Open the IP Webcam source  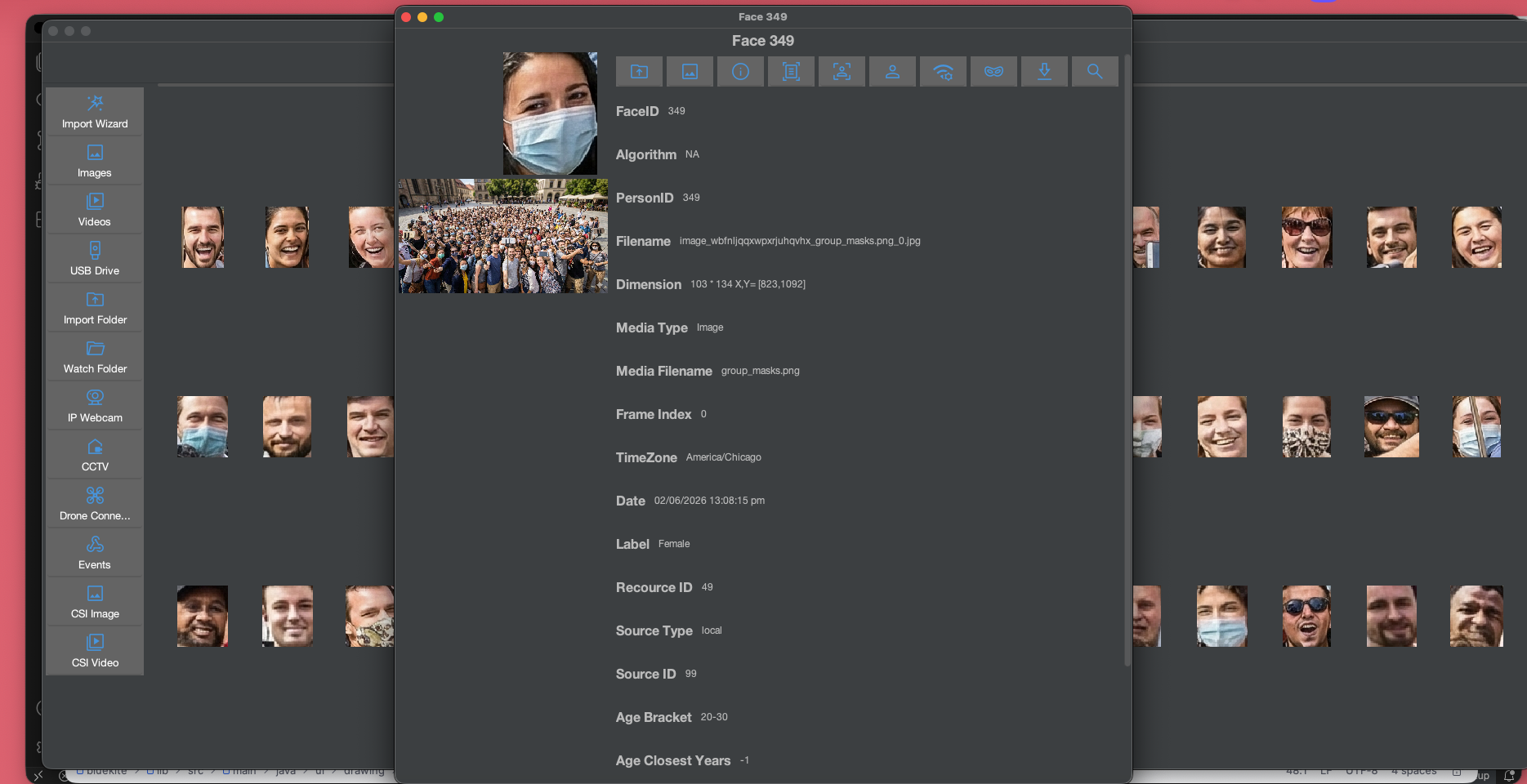point(95,406)
